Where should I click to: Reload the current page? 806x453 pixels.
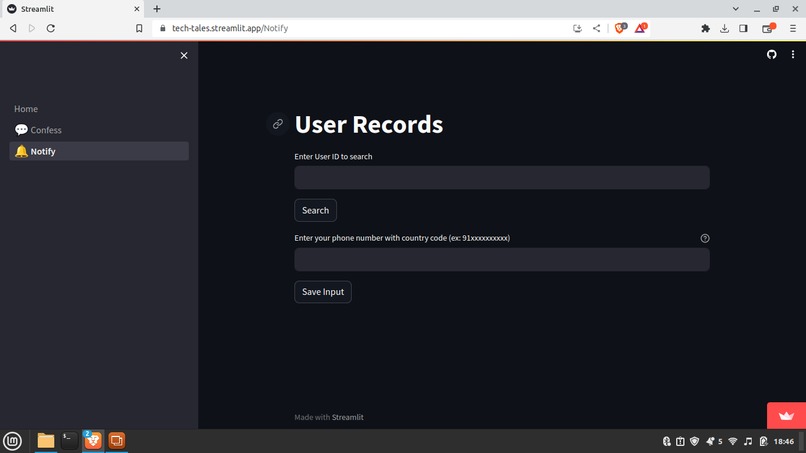(x=50, y=28)
